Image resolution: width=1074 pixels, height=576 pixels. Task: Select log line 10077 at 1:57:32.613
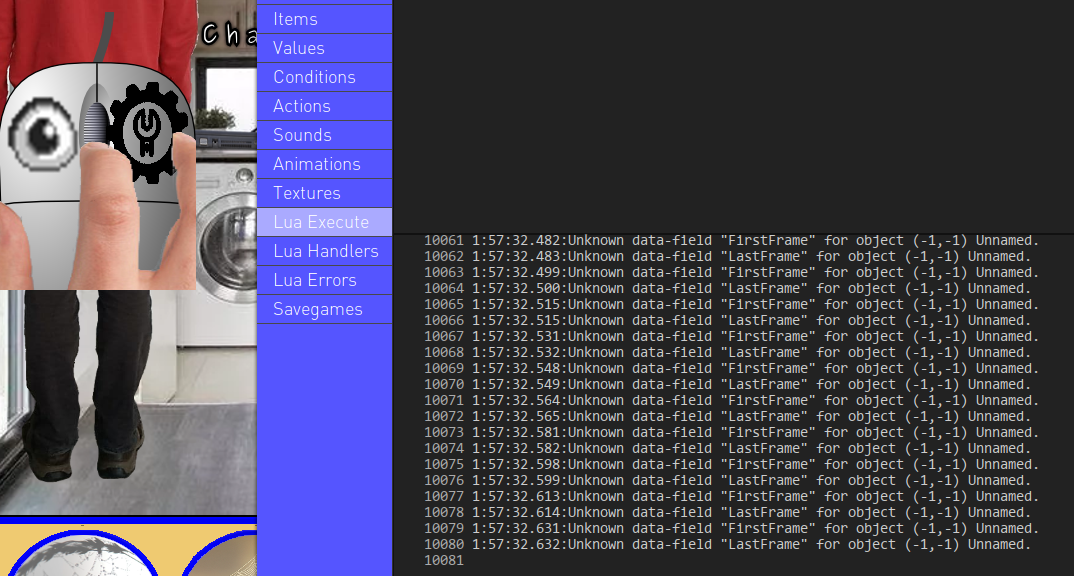coord(732,497)
